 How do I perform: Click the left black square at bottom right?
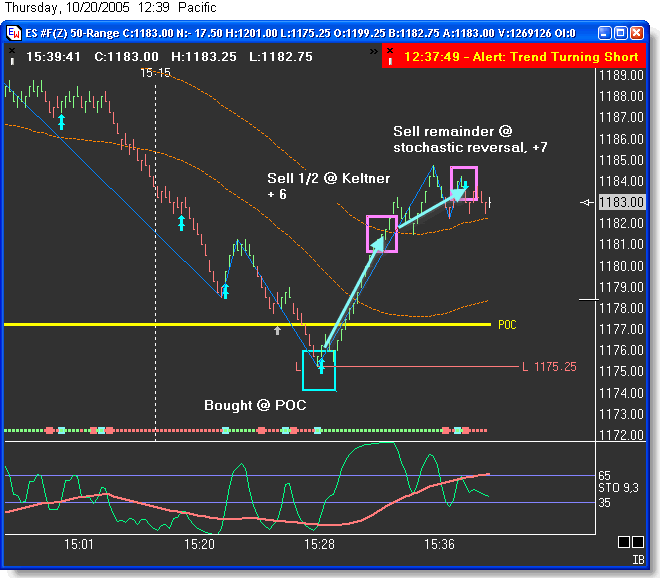623,542
